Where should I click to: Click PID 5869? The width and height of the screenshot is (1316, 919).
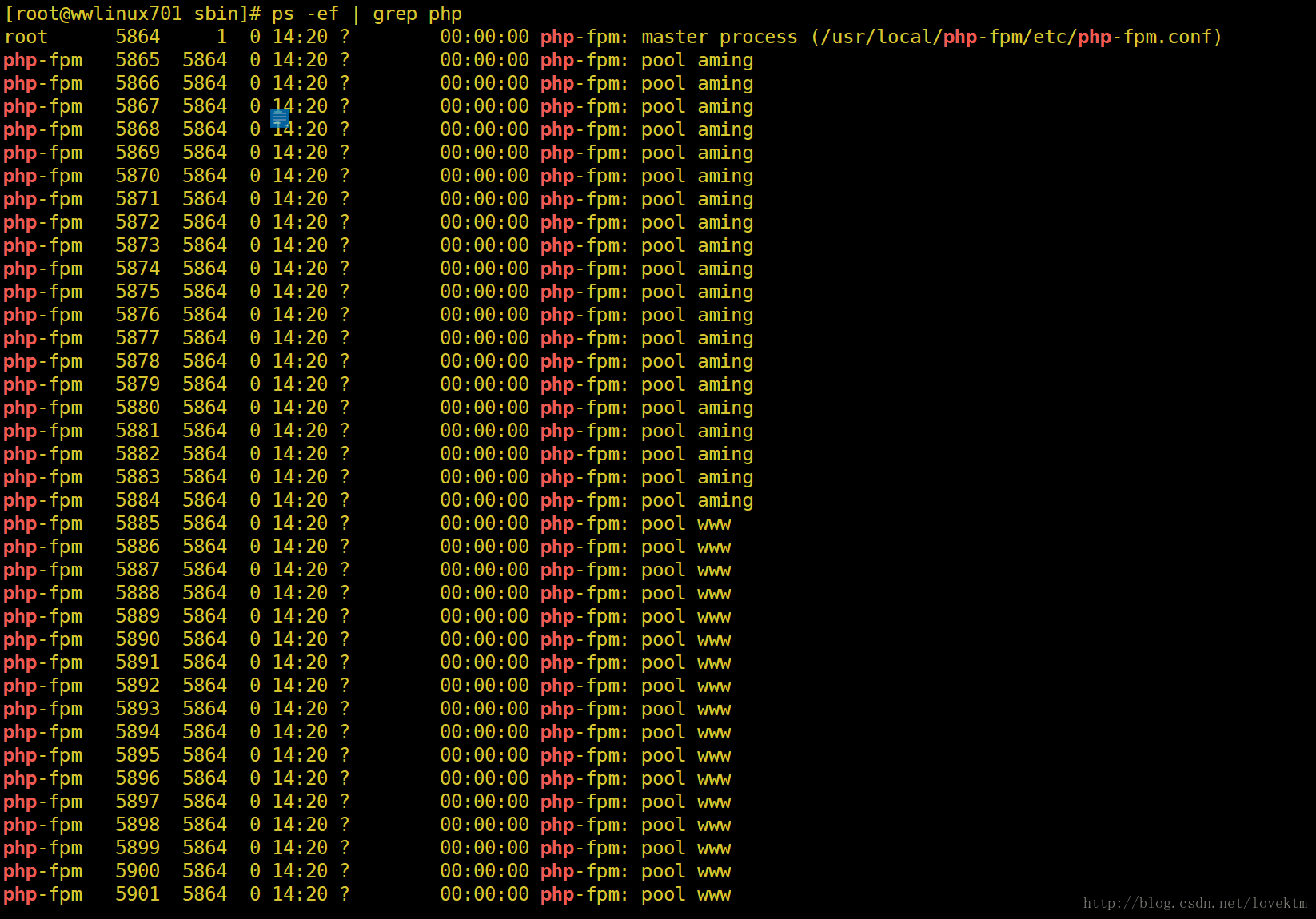tap(138, 153)
